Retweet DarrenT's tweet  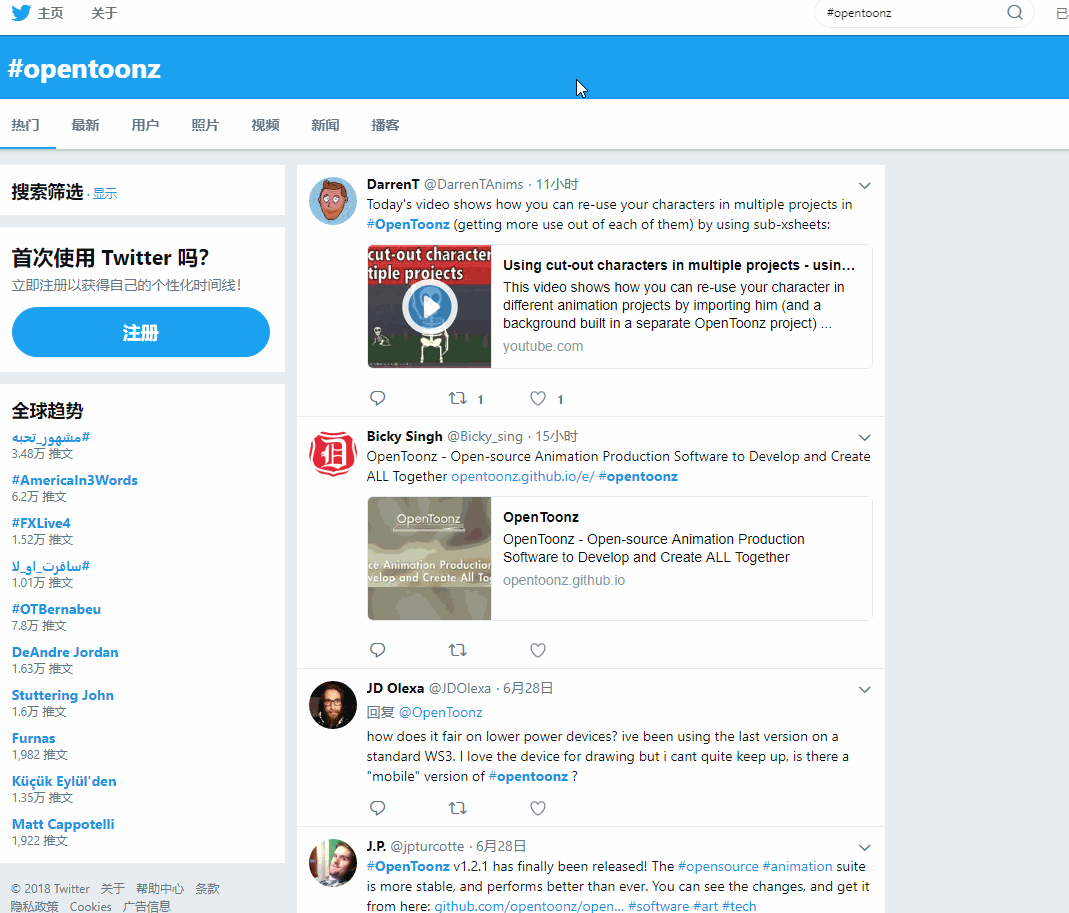pyautogui.click(x=457, y=398)
